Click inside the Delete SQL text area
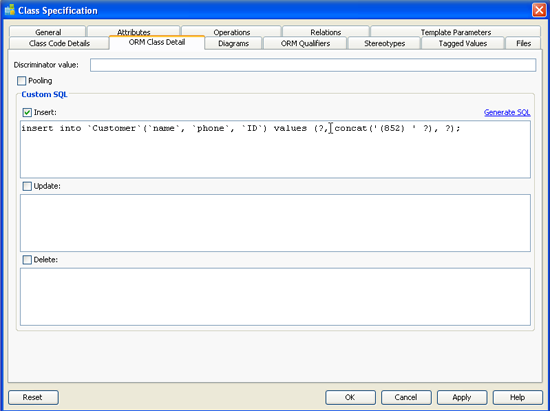The height and width of the screenshot is (411, 550). pos(275,297)
